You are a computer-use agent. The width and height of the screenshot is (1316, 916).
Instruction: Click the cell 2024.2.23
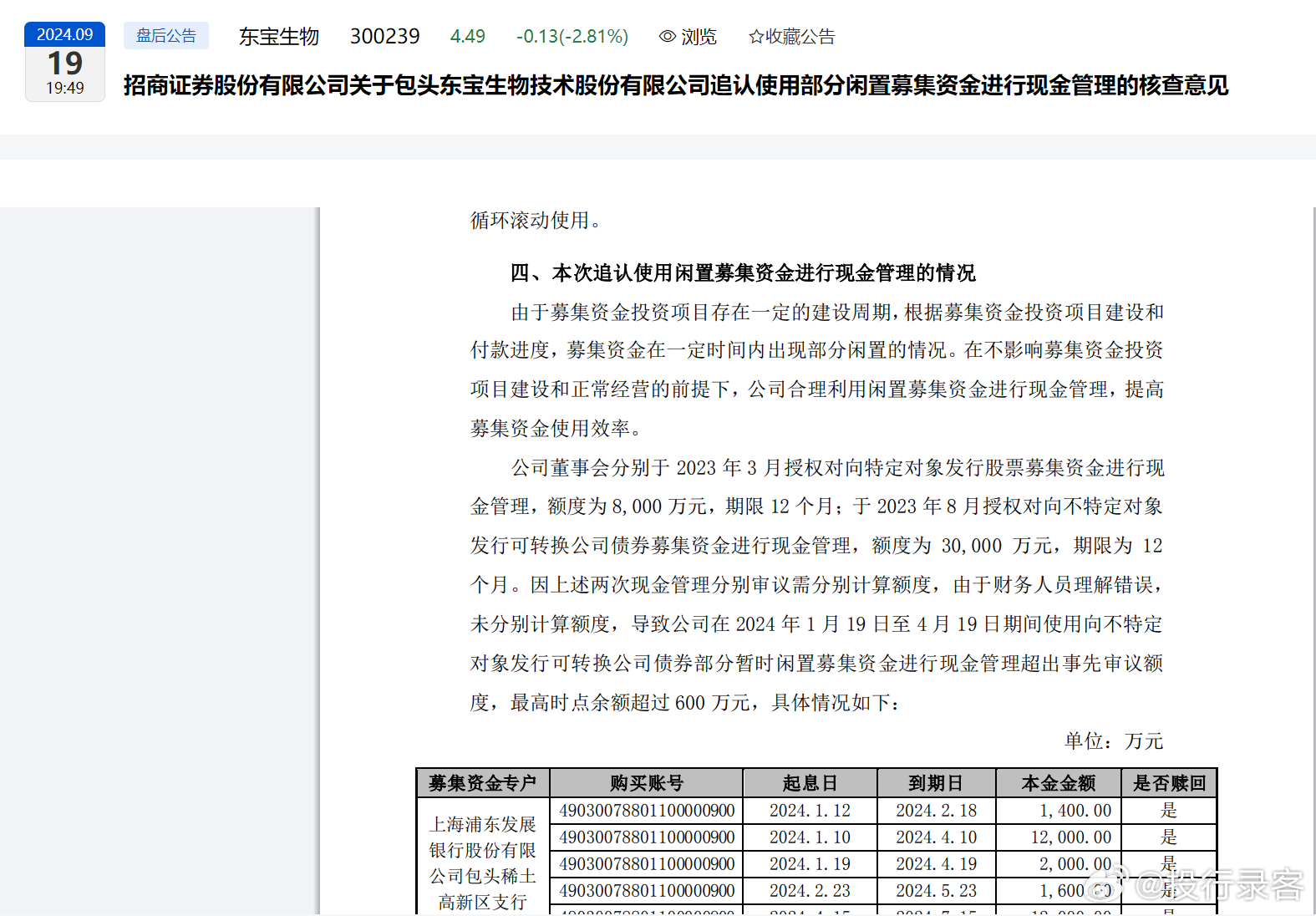(810, 891)
